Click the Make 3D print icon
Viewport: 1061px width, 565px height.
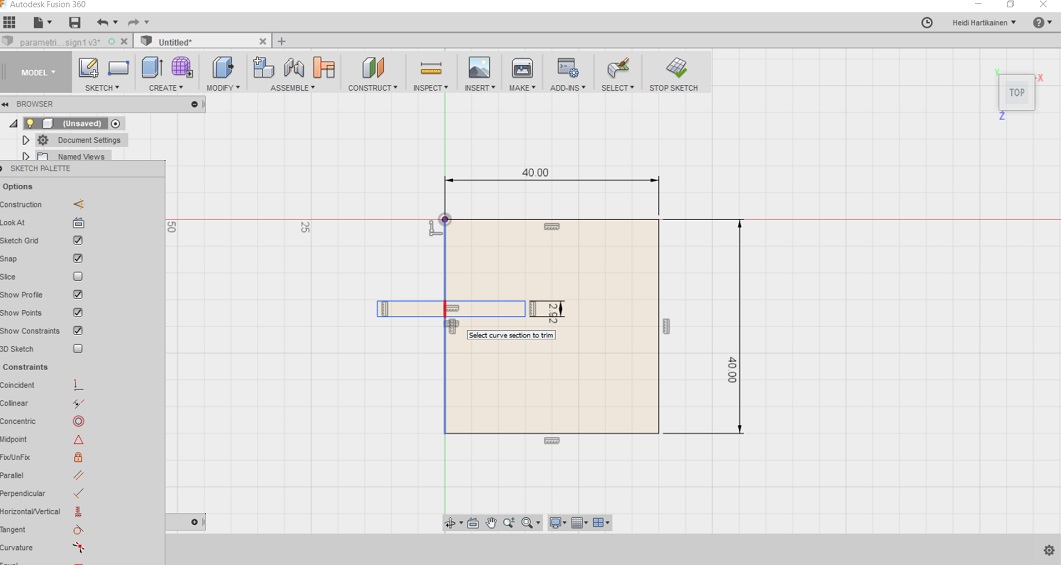(522, 68)
